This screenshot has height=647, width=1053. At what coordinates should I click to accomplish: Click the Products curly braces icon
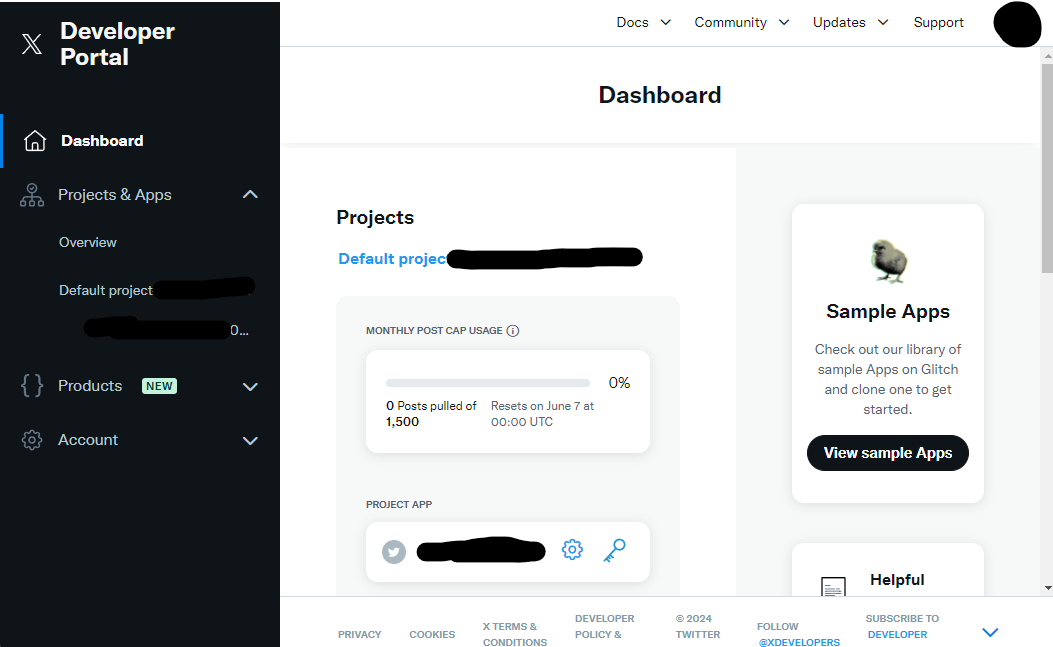point(32,386)
